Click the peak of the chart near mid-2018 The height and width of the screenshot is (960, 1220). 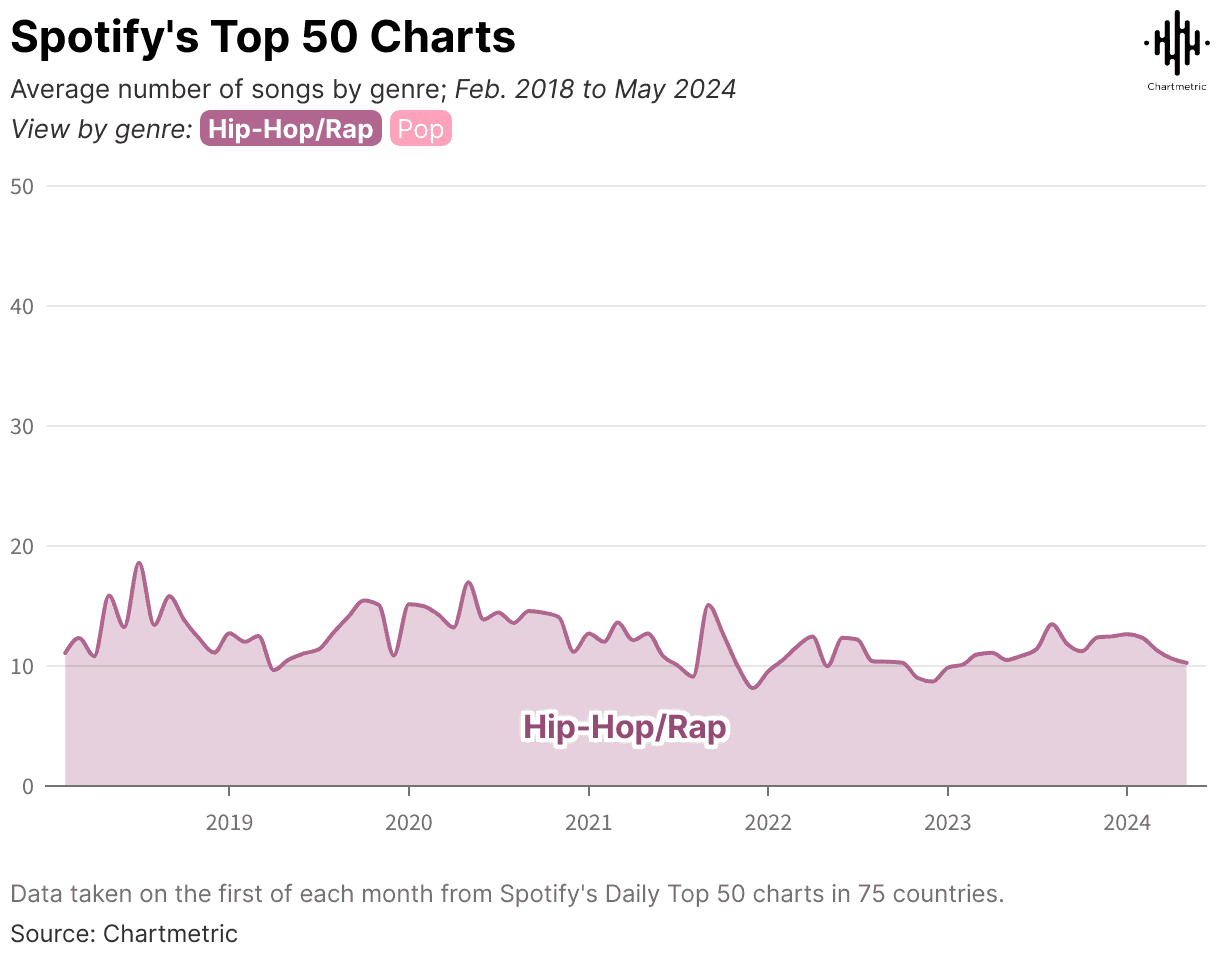click(138, 565)
